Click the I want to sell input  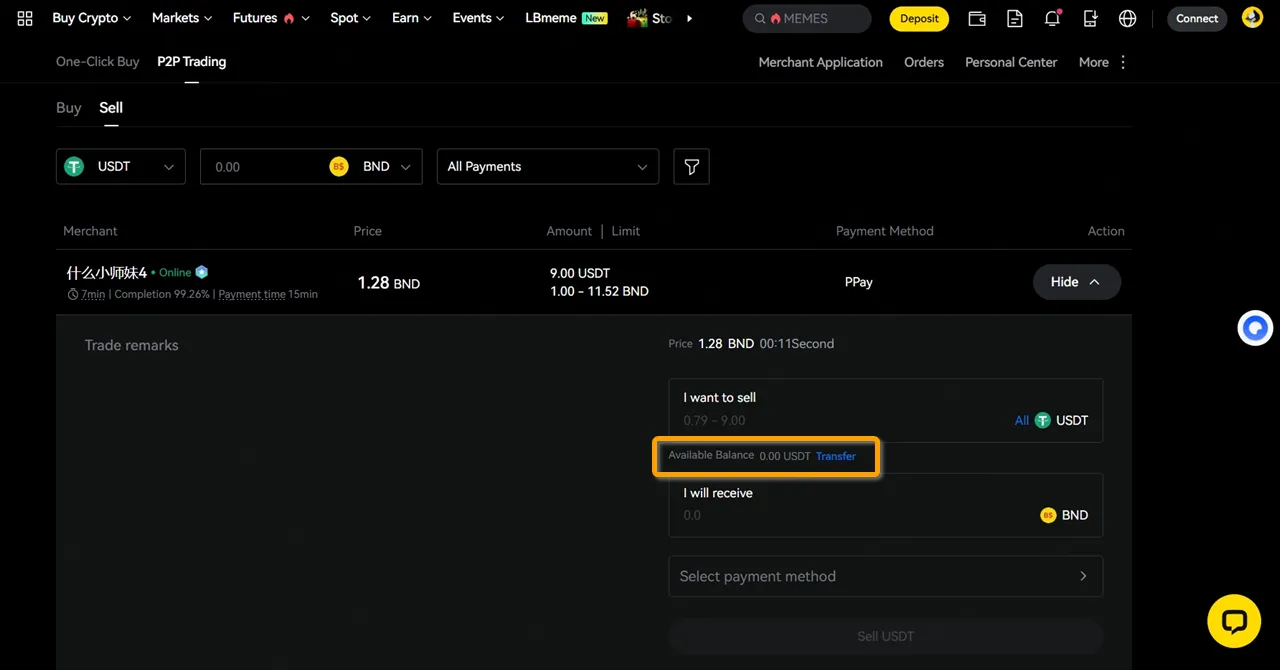(x=840, y=421)
